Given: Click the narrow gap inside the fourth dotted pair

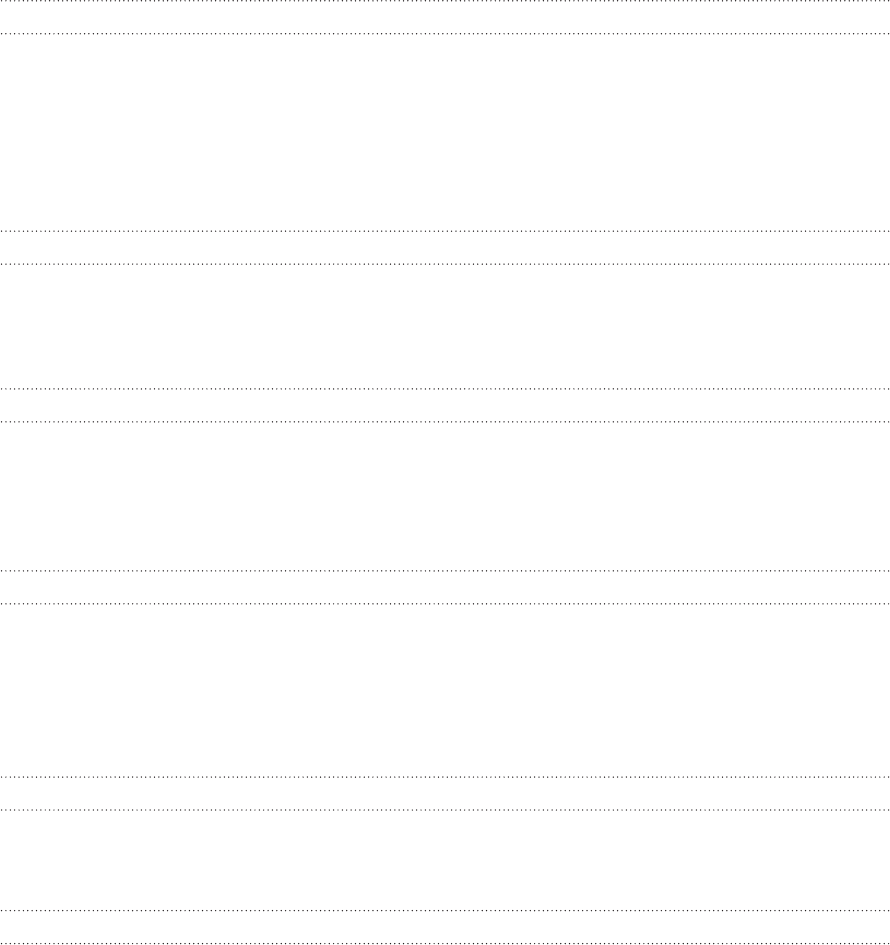Looking at the screenshot, I should (x=445, y=586).
